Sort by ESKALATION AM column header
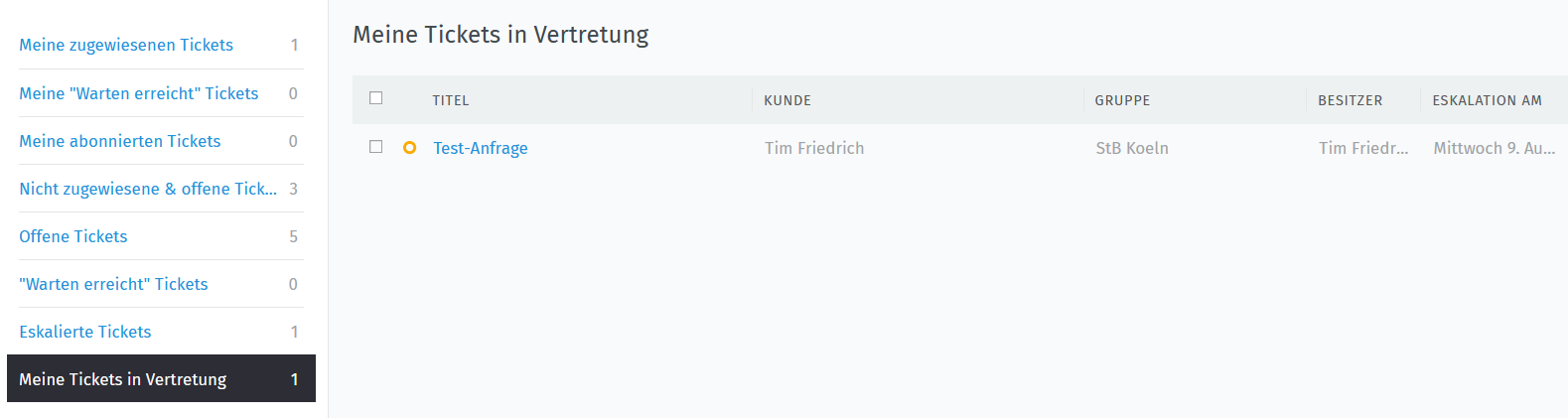 coord(1487,100)
